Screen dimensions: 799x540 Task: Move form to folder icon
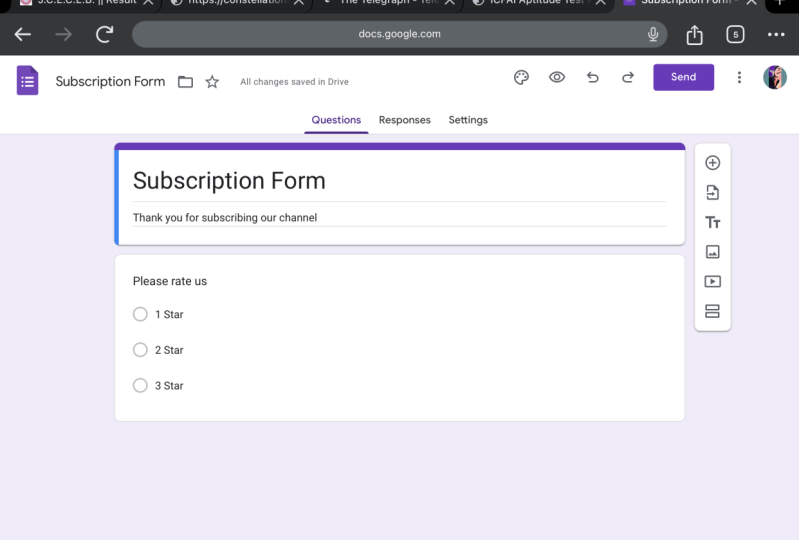pyautogui.click(x=185, y=82)
